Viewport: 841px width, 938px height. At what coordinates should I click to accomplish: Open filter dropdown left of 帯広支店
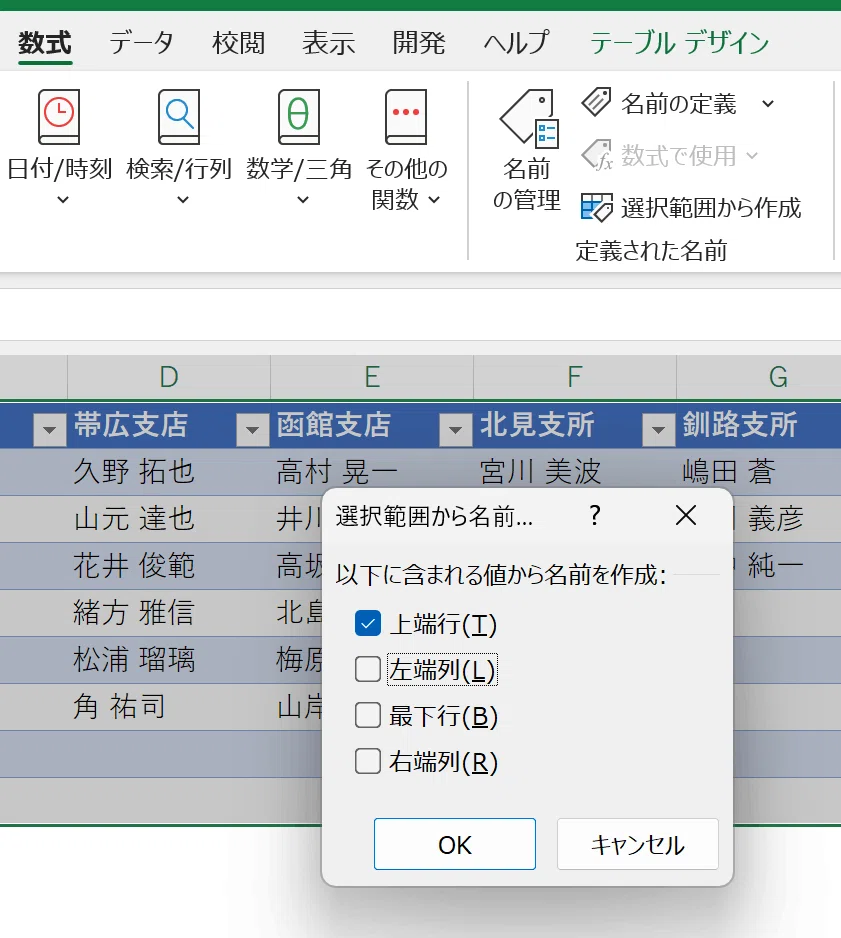50,430
